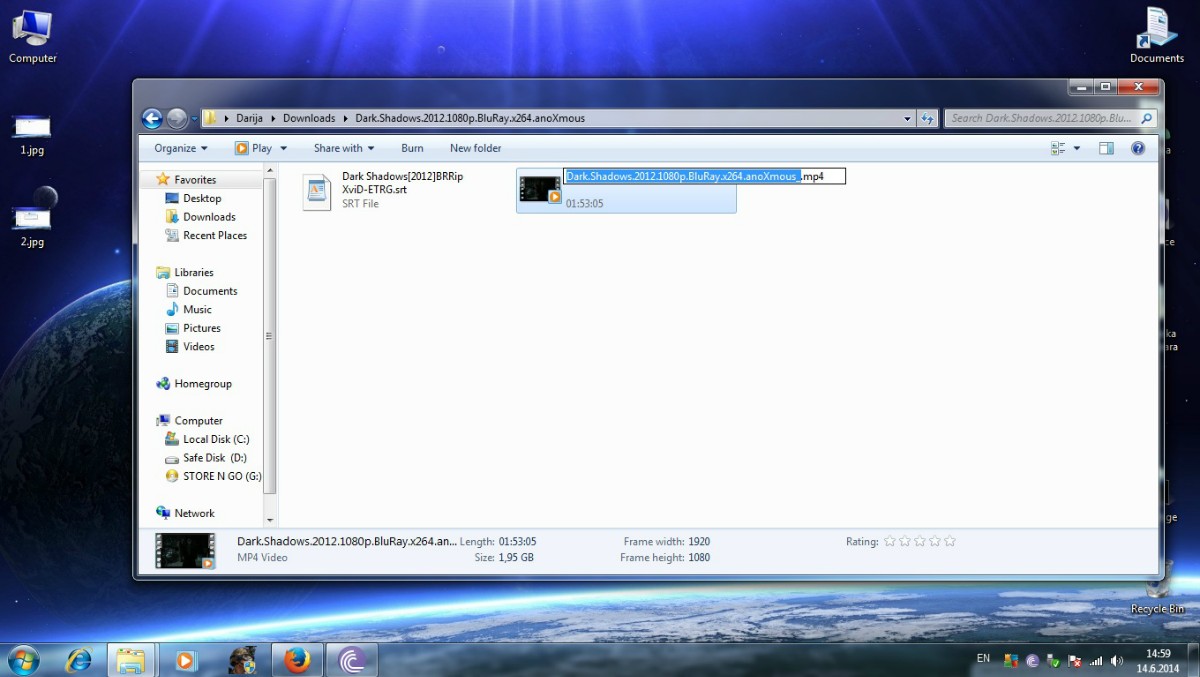The height and width of the screenshot is (677, 1200).
Task: Open Local Disk (C:) in navigation pane
Action: 216,439
